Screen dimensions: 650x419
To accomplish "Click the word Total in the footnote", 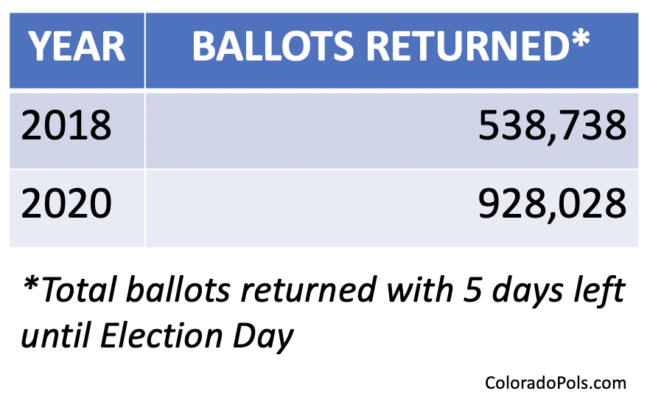I will pyautogui.click(x=73, y=291).
